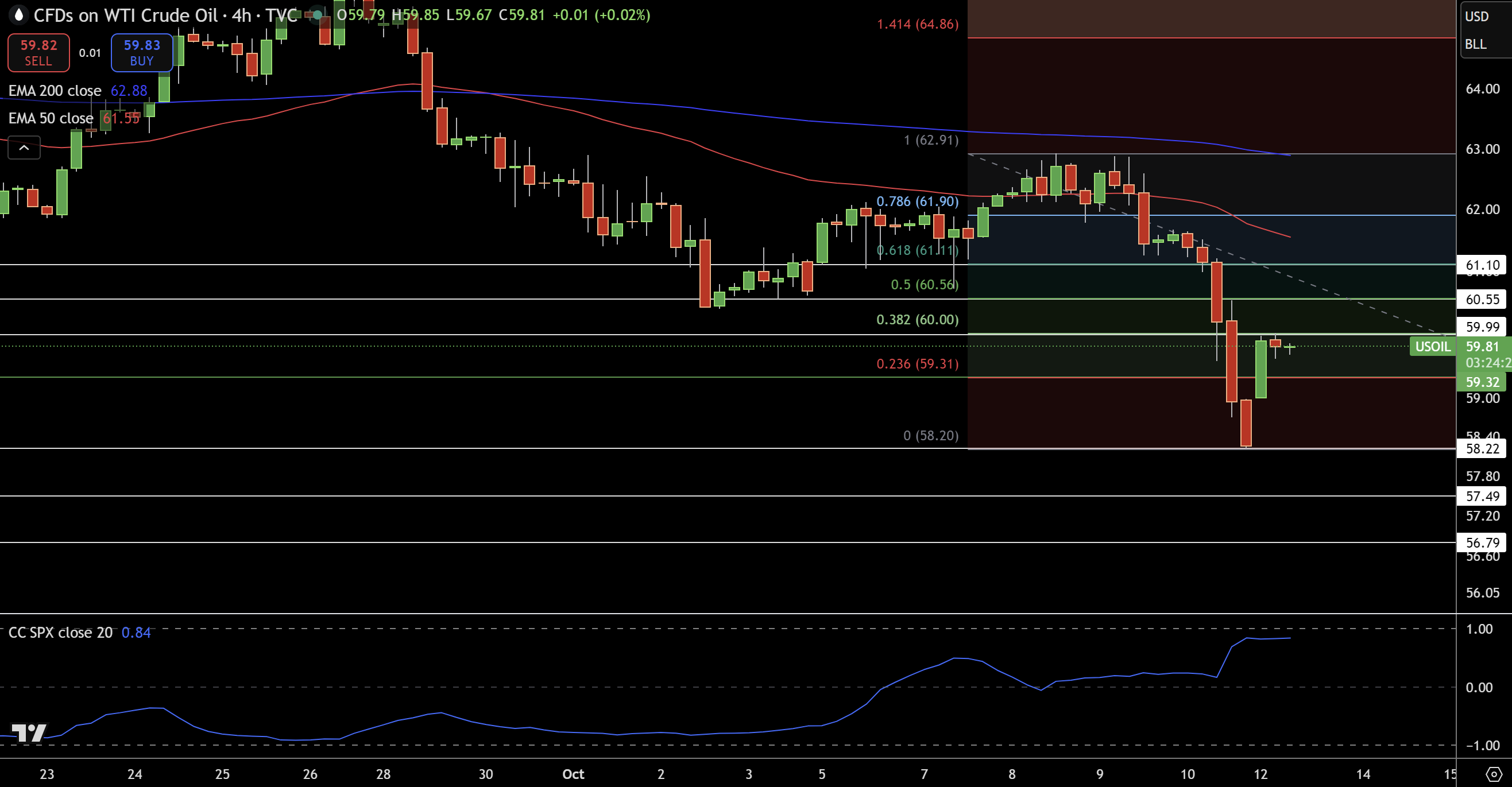Click the Oct date on time axis
Screen dimensions: 1512x787
point(573,774)
